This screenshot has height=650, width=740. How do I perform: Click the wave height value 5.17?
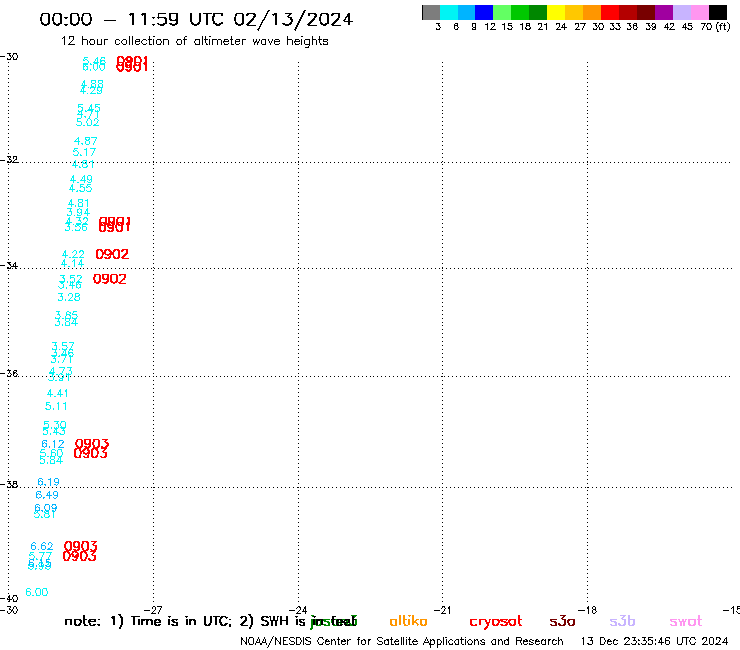tap(84, 152)
